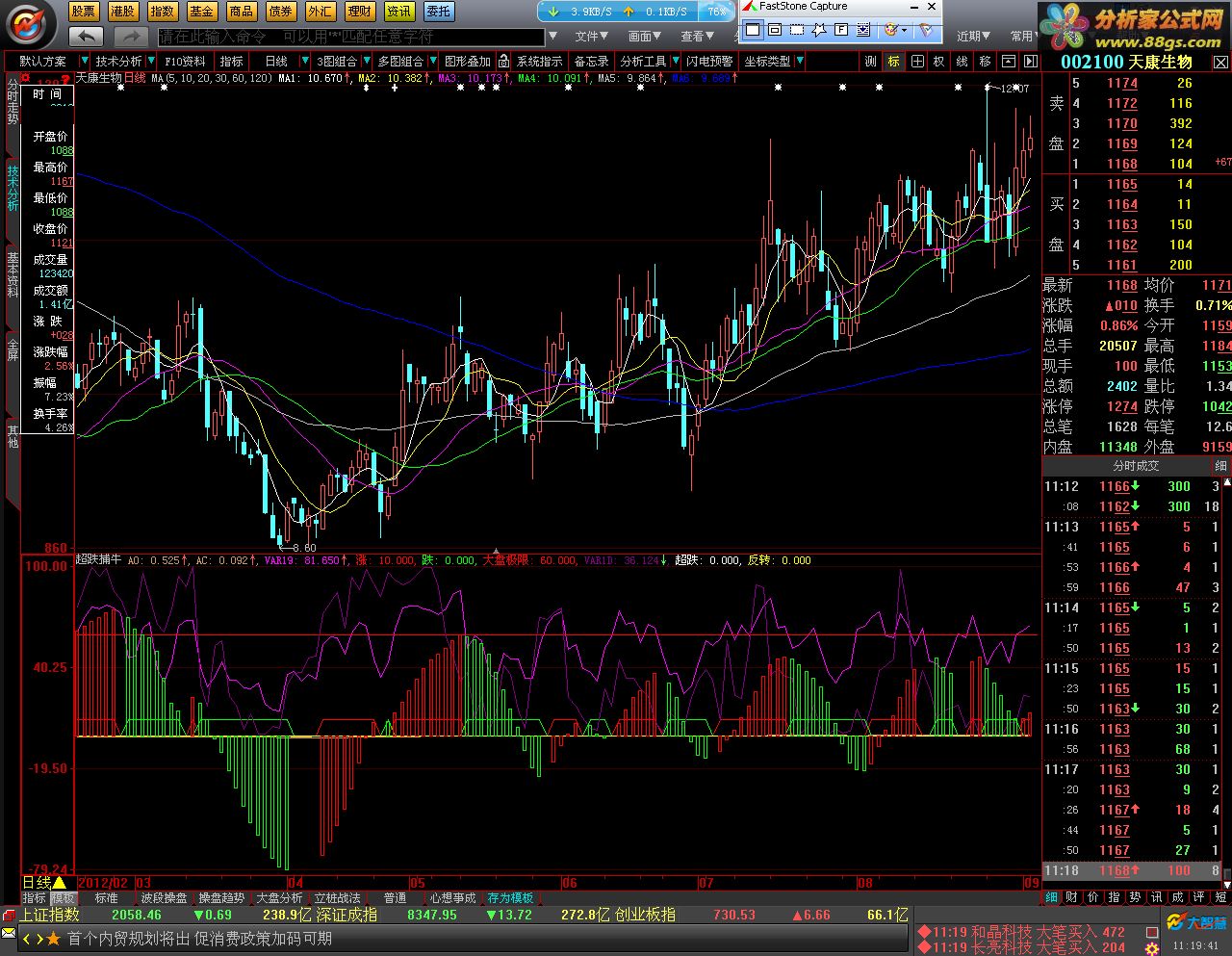
Task: Open the 外汇 category
Action: coord(321,12)
